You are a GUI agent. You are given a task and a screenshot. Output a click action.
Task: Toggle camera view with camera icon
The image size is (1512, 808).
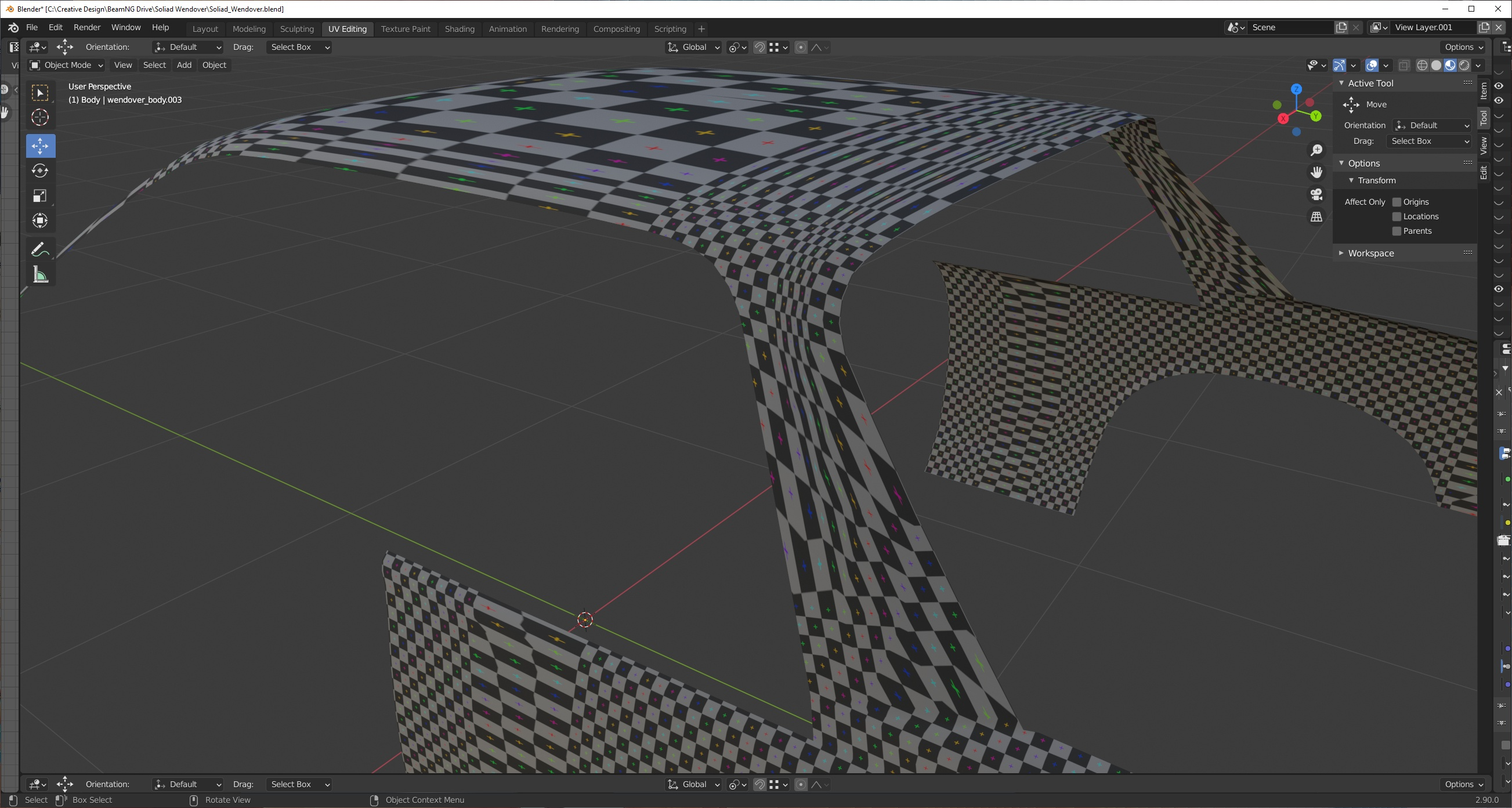(x=1316, y=195)
